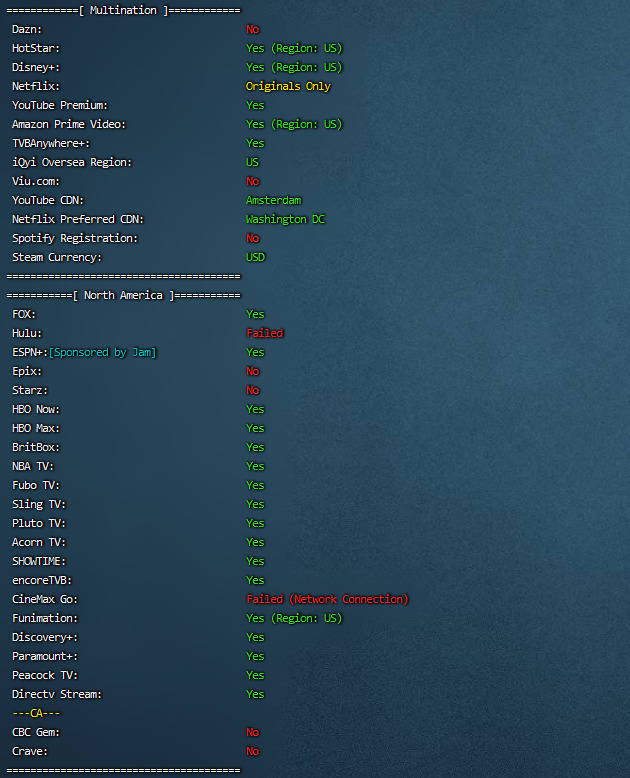This screenshot has width=630, height=778.
Task: Click the Steam Currency 'USD' value
Action: tap(256, 257)
